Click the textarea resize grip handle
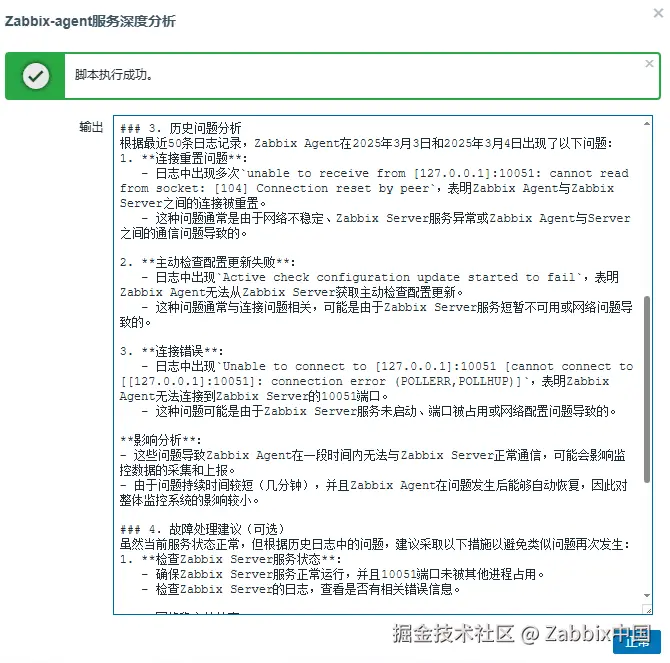This screenshot has width=670, height=663. [647, 609]
